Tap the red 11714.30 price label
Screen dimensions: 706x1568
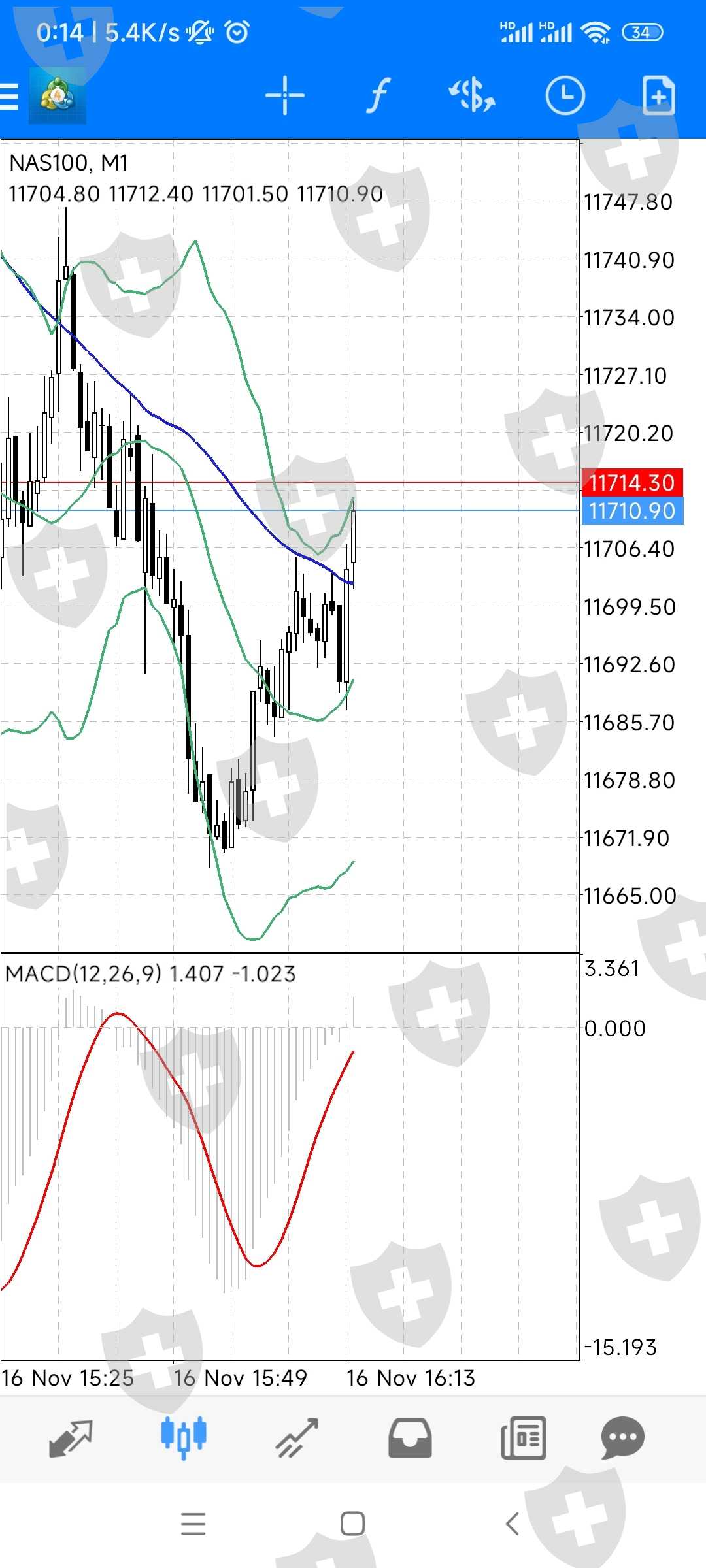pos(632,483)
